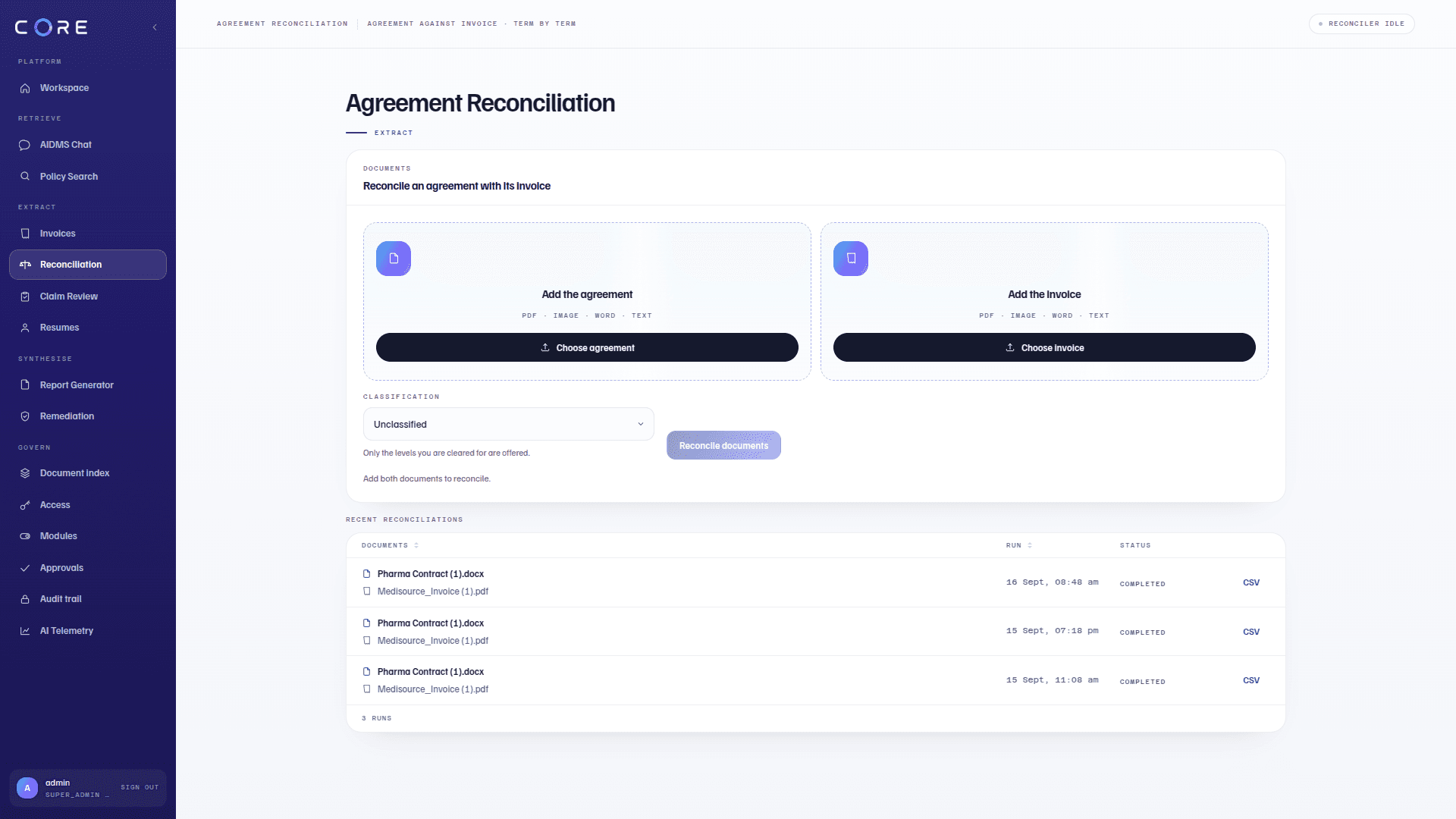Open Document Index in the sidebar
This screenshot has width=1456, height=819.
[x=88, y=473]
